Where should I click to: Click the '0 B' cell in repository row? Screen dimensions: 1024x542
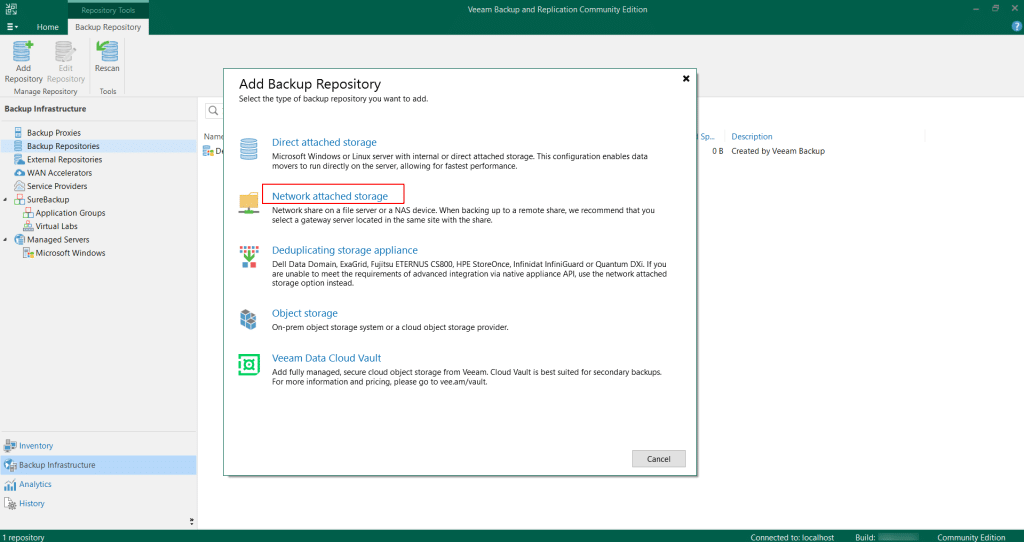point(718,151)
